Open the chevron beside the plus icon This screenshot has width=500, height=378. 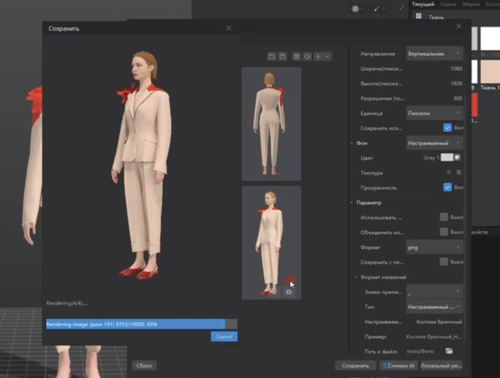click(327, 56)
